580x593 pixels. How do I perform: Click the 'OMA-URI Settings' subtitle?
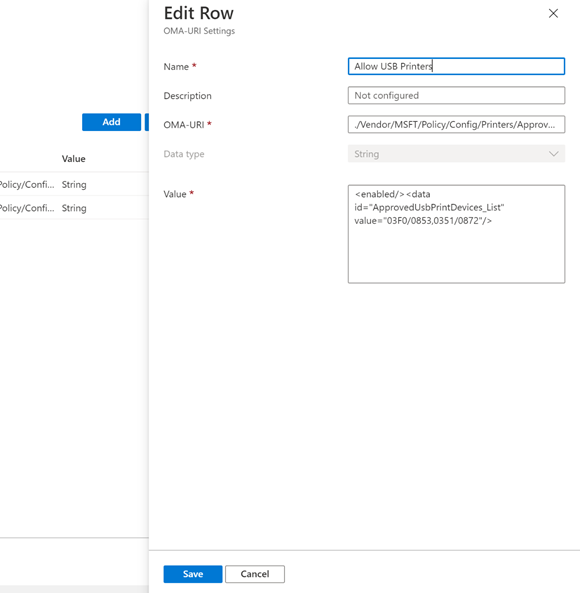tap(199, 31)
